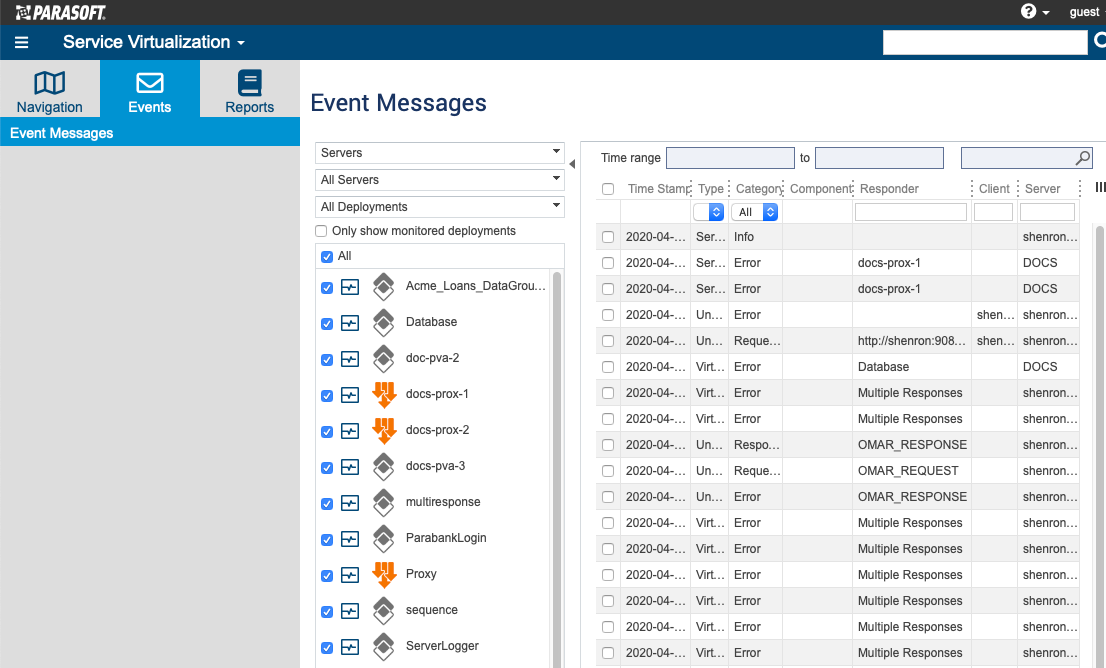Click monitor icon for docs-pva-3

(x=350, y=467)
